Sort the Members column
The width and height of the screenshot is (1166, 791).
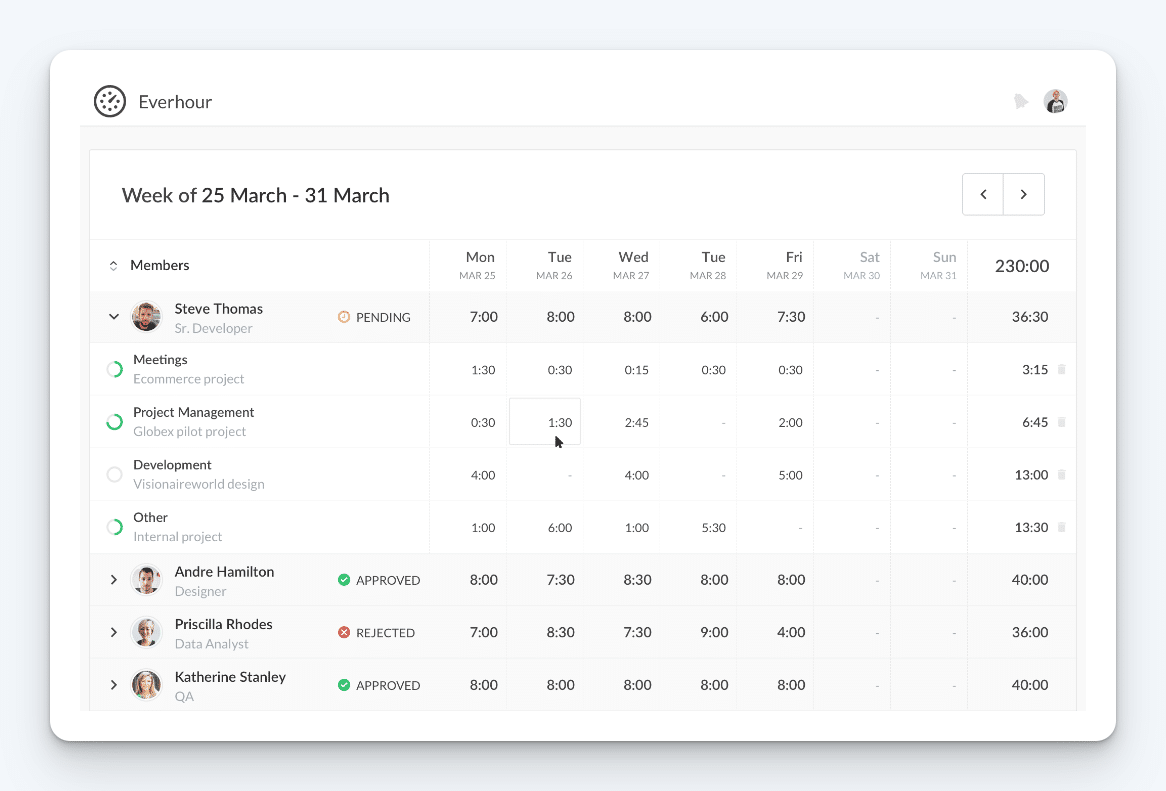click(x=114, y=265)
